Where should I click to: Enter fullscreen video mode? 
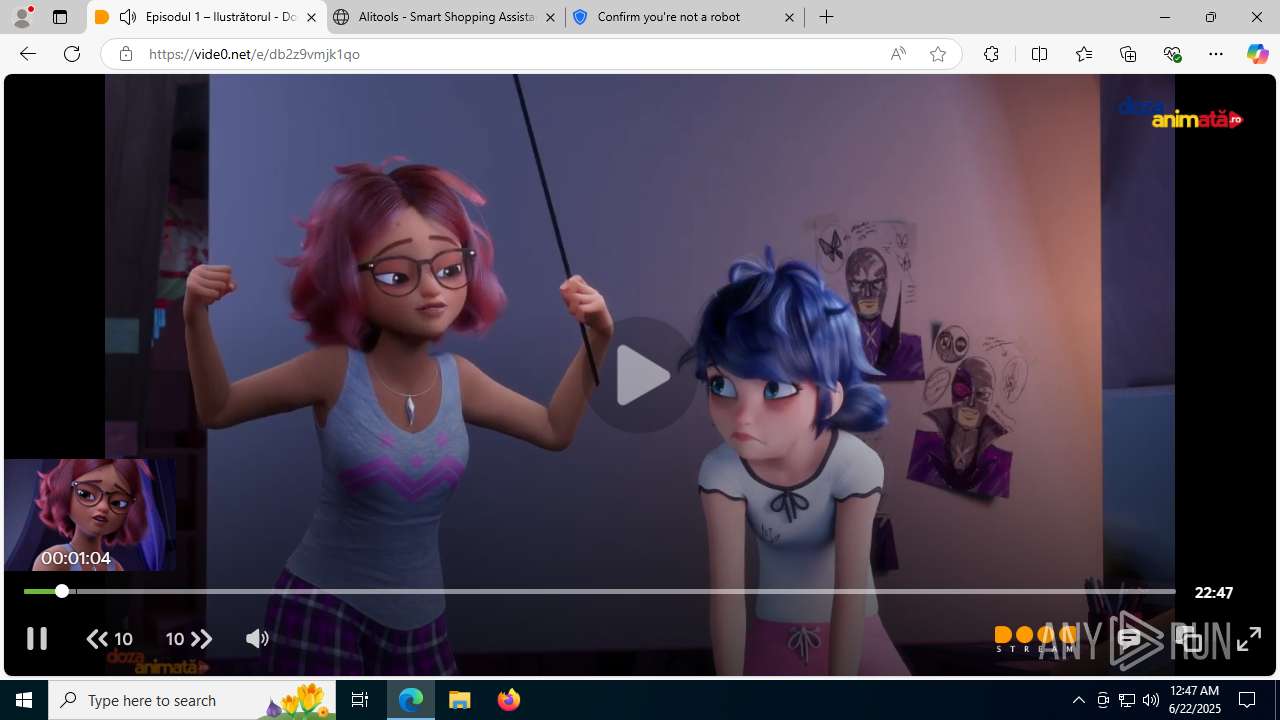pos(1248,638)
